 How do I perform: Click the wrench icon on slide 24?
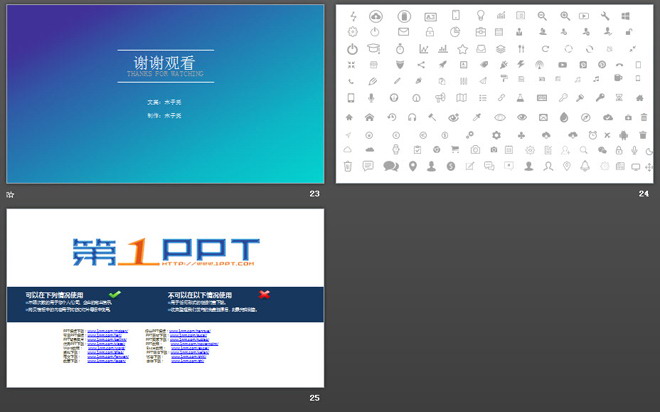point(605,16)
